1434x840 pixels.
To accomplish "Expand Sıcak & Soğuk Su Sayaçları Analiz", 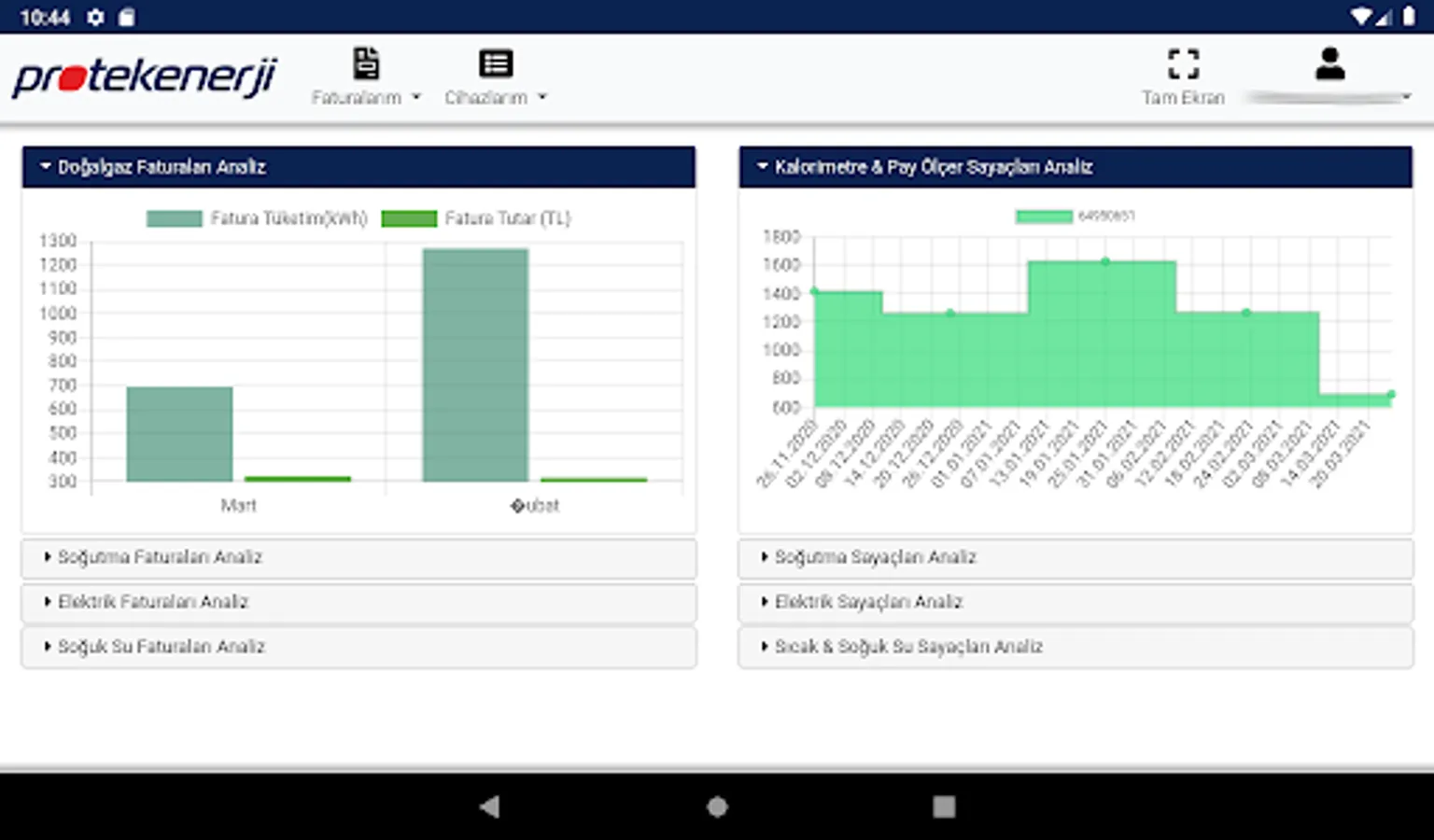I will click(1075, 647).
